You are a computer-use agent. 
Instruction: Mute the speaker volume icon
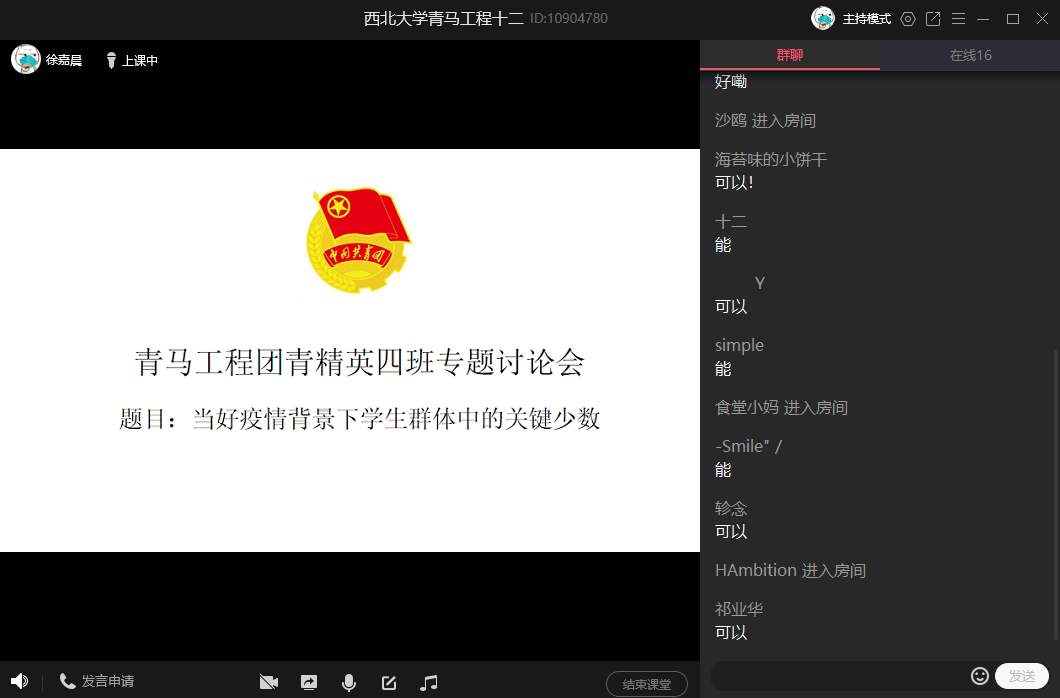click(x=19, y=681)
